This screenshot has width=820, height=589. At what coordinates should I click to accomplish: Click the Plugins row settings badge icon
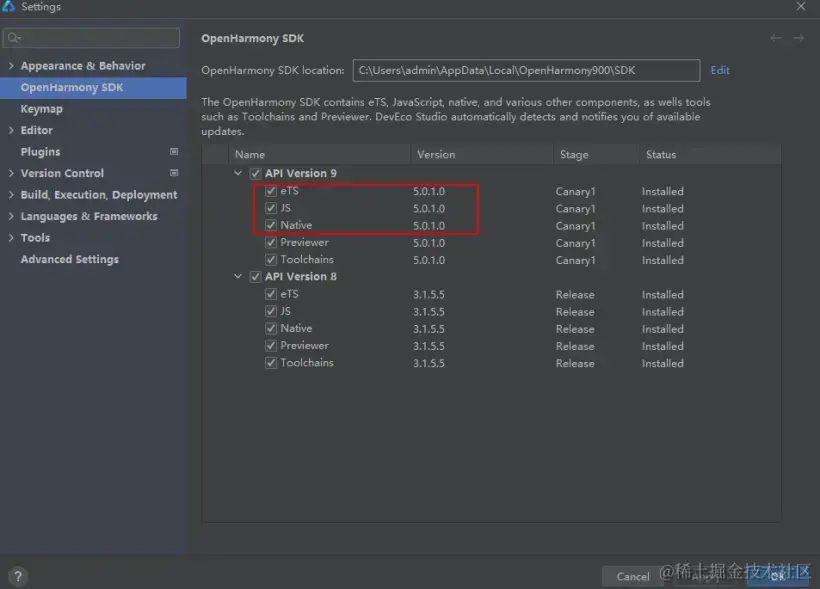(x=174, y=152)
